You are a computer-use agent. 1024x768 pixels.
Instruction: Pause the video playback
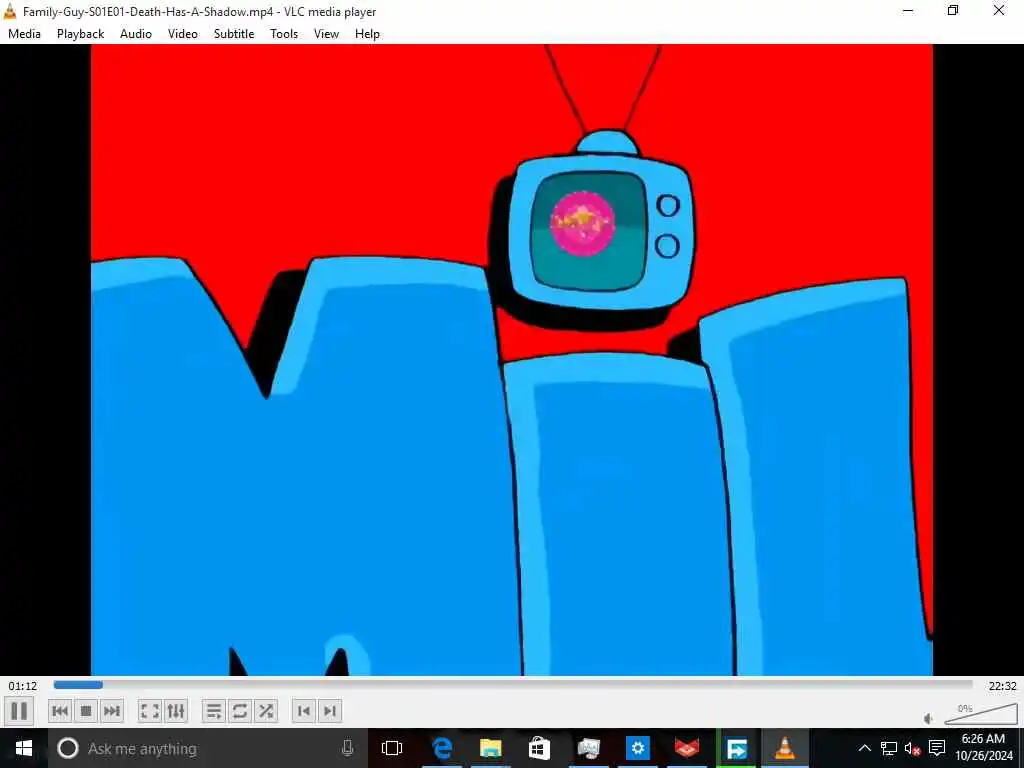coord(19,711)
